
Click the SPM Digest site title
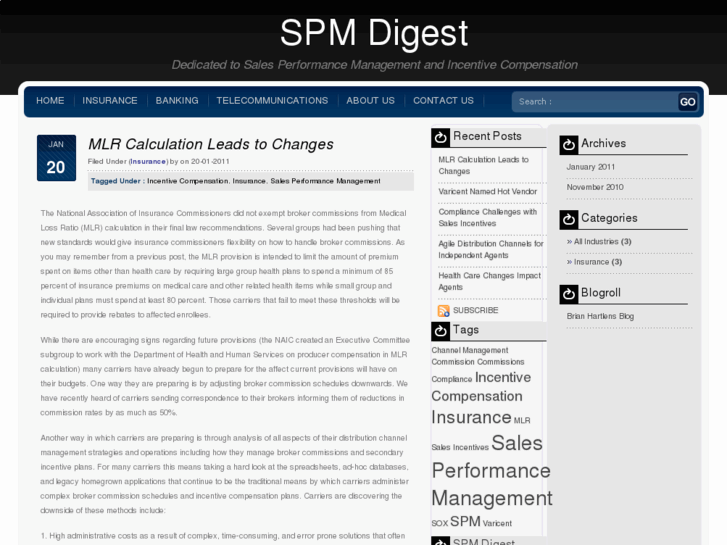click(374, 33)
